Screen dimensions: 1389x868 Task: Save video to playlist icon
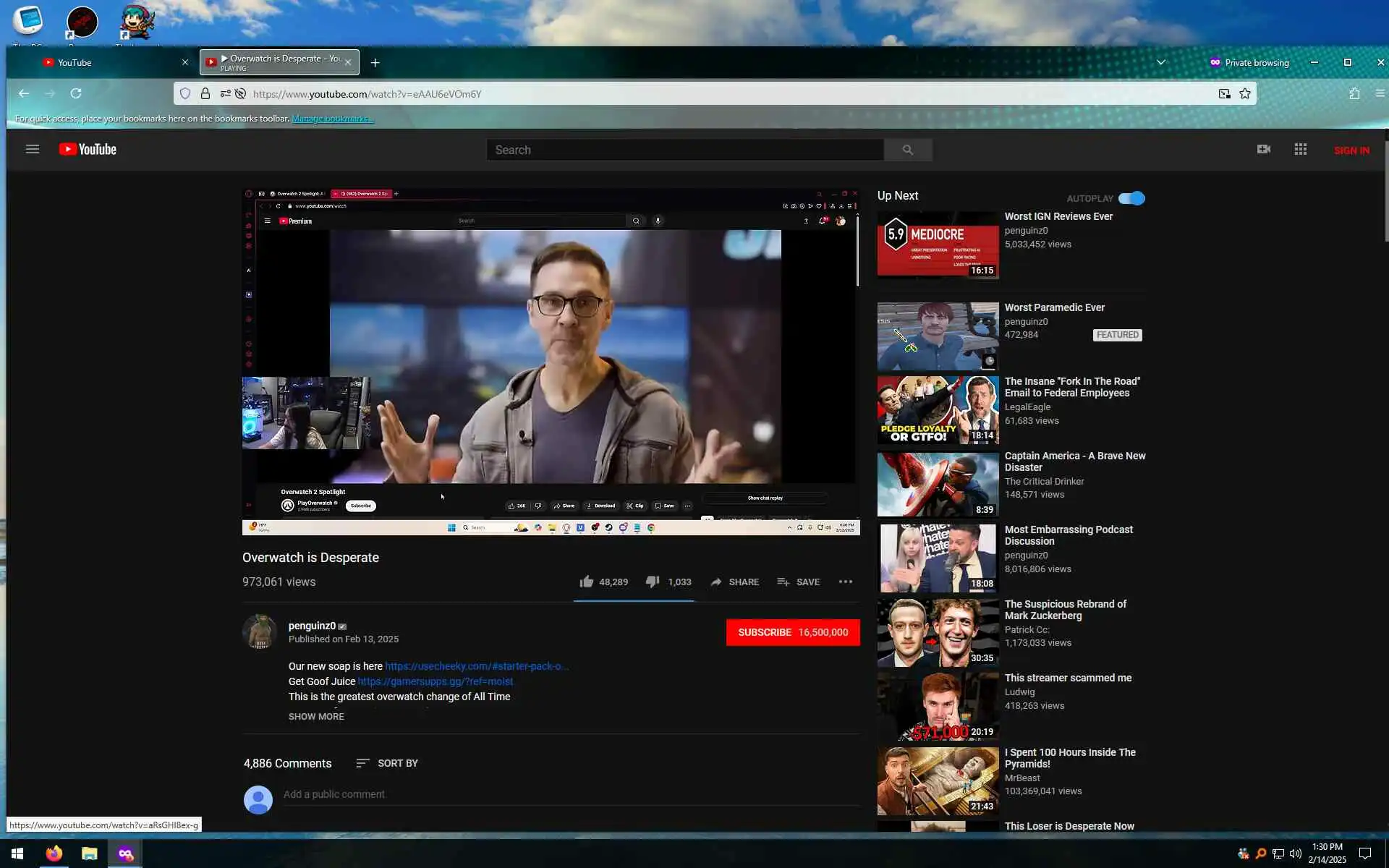click(783, 582)
